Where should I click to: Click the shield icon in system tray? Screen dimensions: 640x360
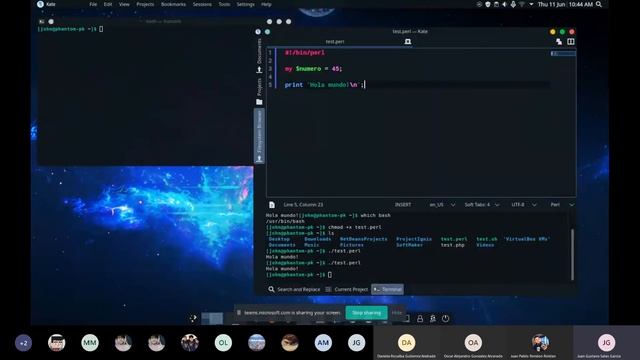488,4
